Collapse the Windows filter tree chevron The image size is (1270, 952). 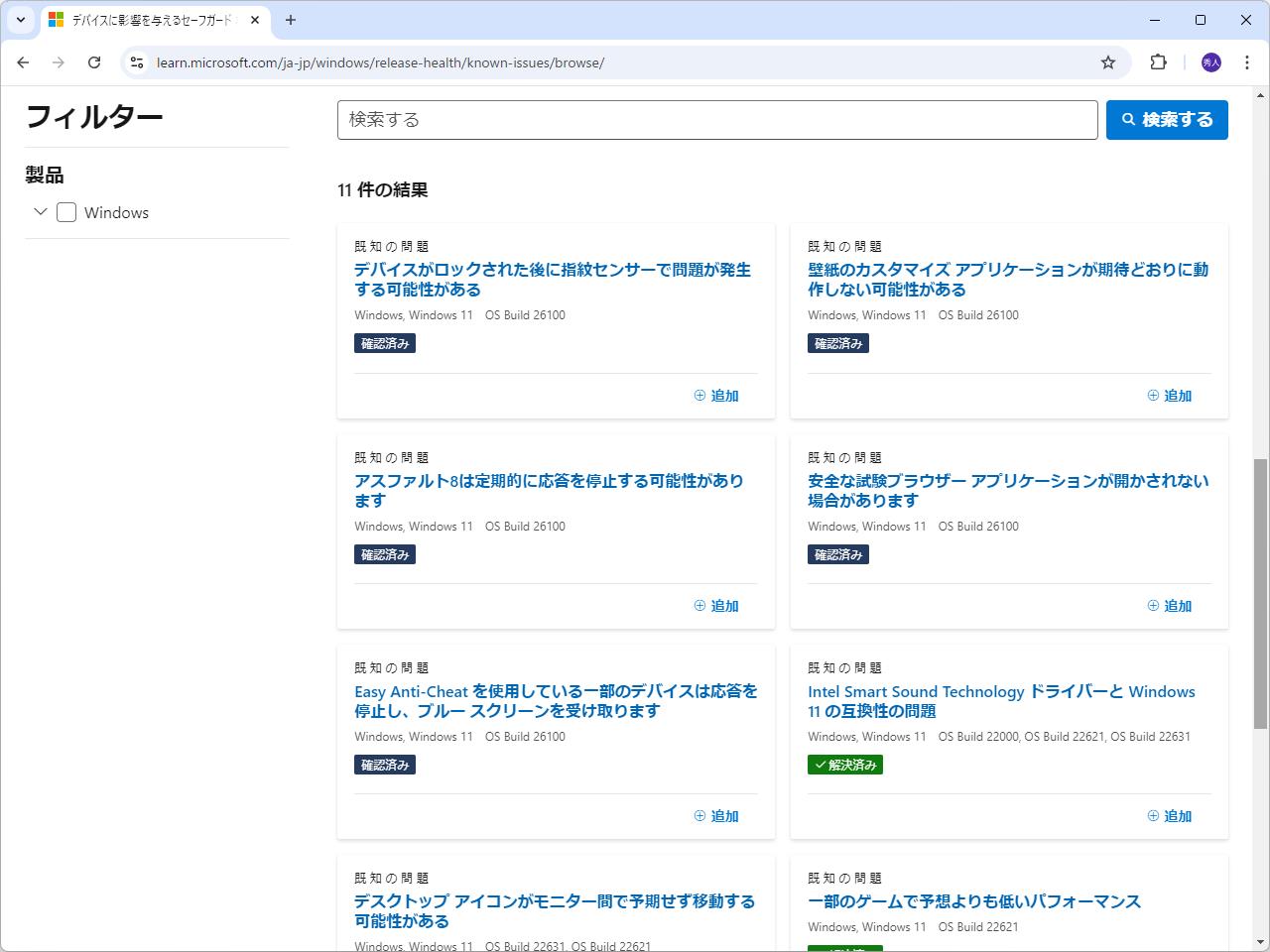pos(41,212)
